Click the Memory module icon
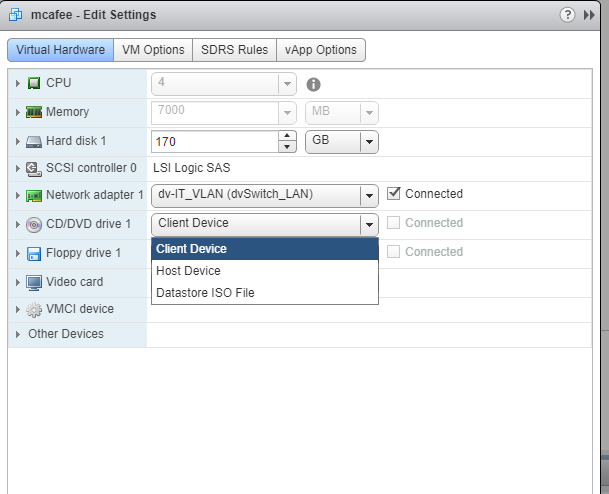The image size is (609, 494). 34,112
